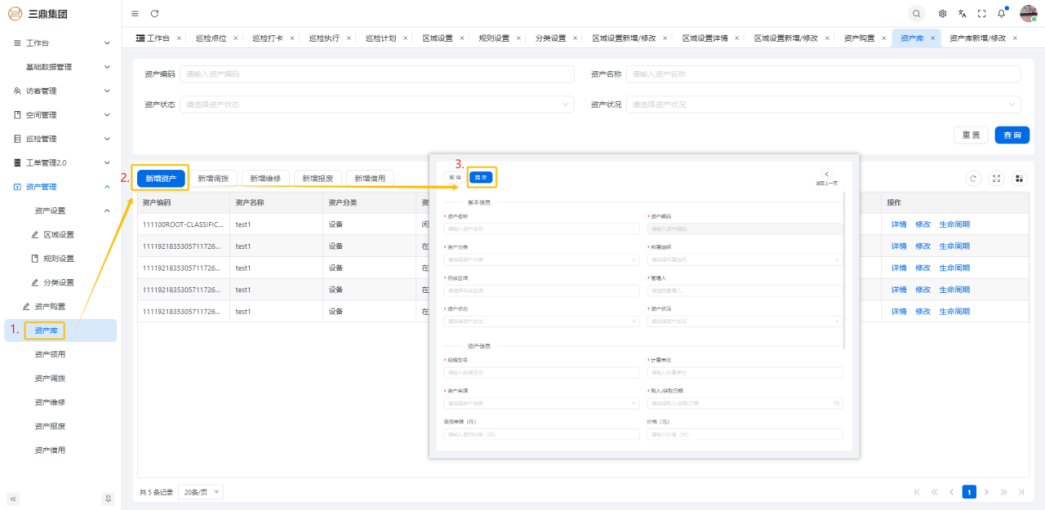Click the hamburger menu collapse icon
The image size is (1045, 510).
(x=135, y=13)
